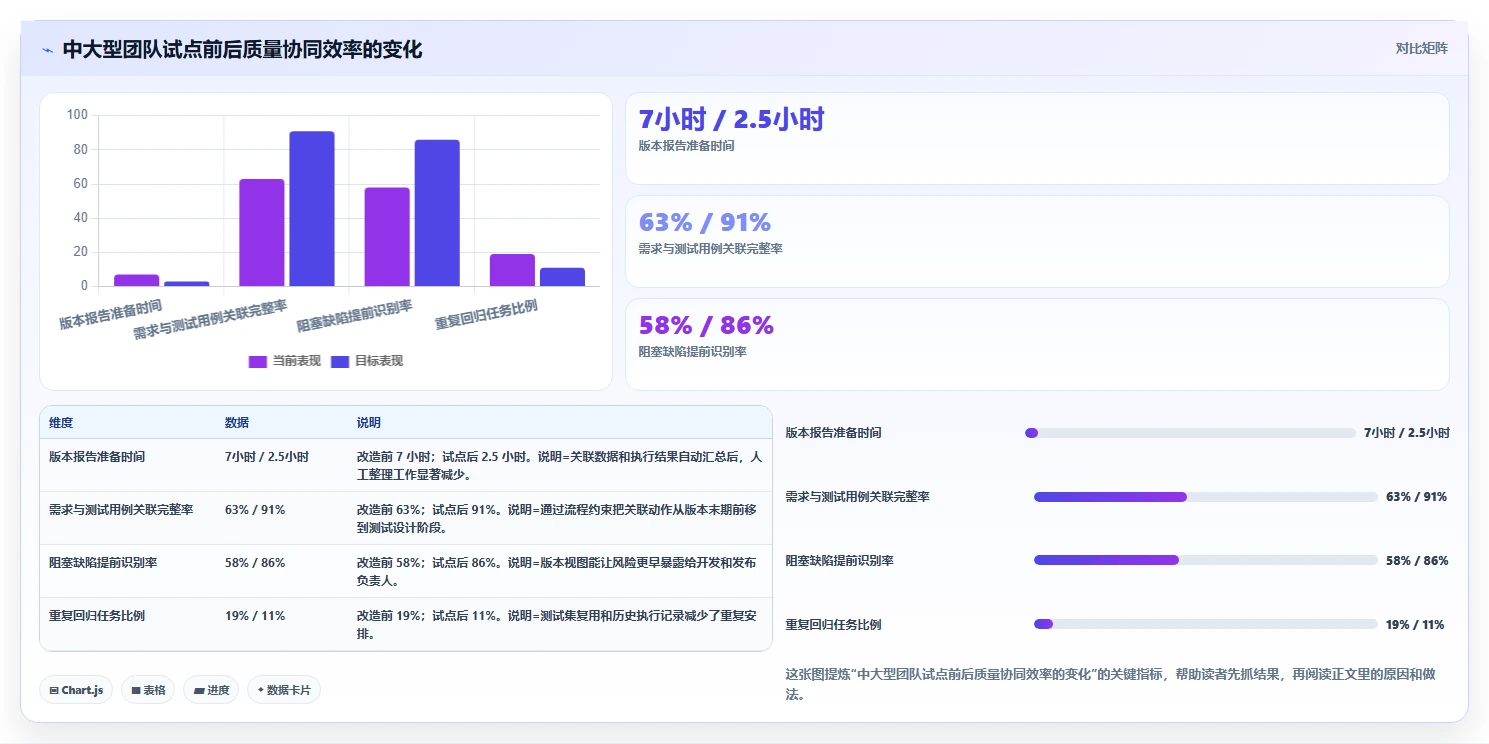Image resolution: width=1489 pixels, height=744 pixels.
Task: Click the 数据 column header
Action: [237, 423]
